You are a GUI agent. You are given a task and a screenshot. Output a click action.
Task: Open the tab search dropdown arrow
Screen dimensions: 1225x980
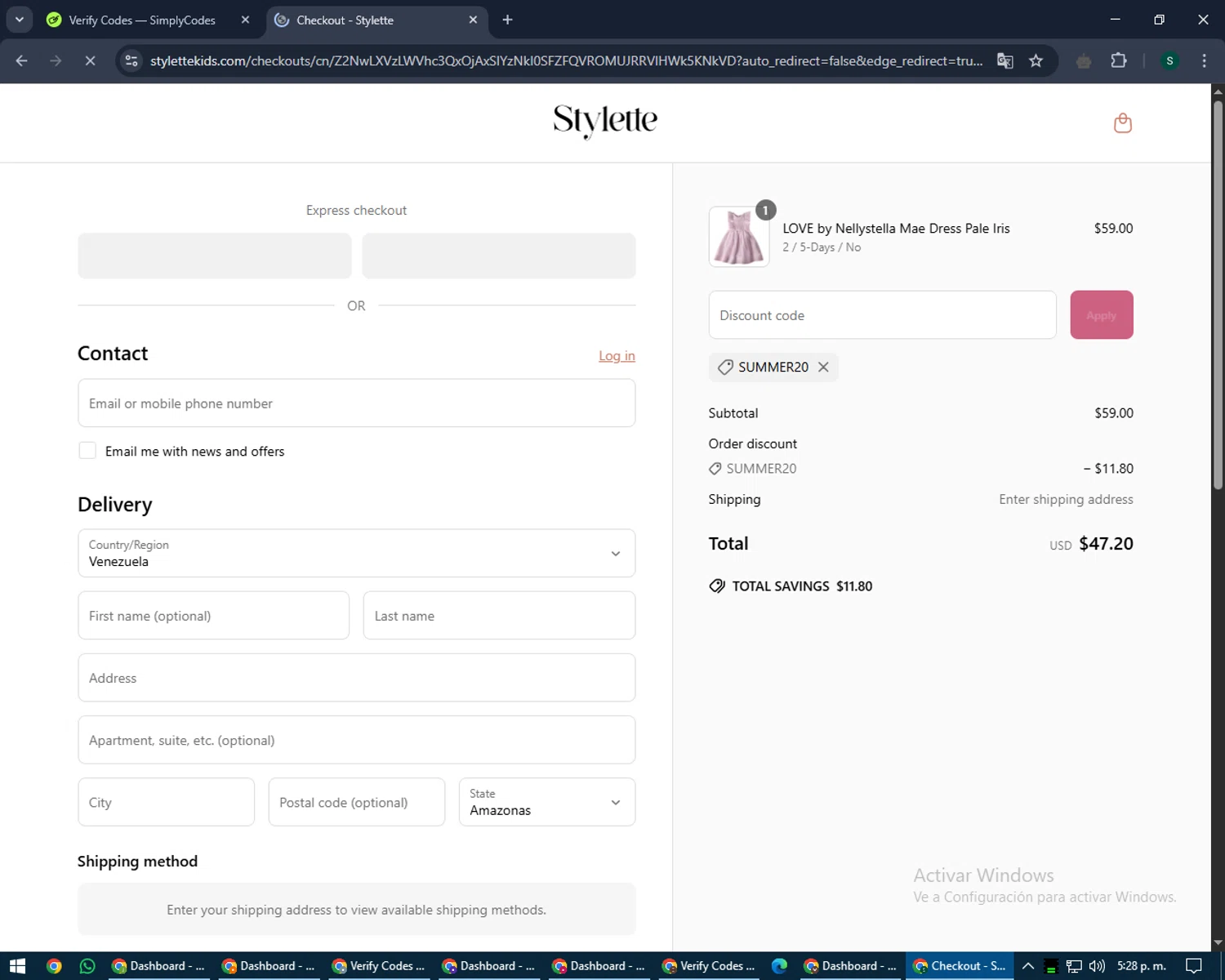point(19,20)
